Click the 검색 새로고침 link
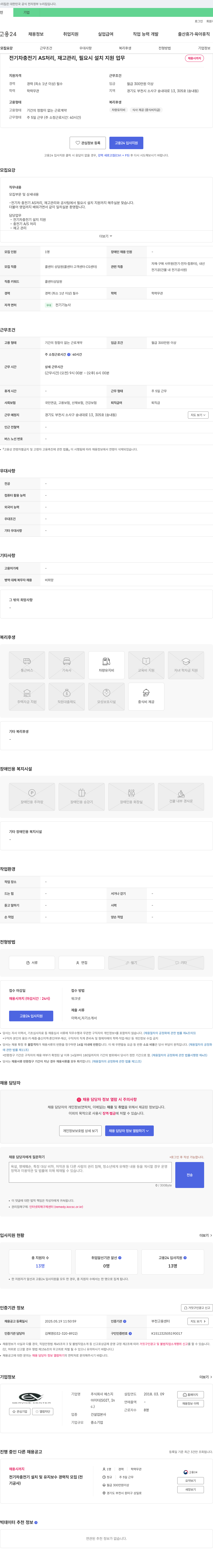The height and width of the screenshot is (1568, 213). pyautogui.click(x=114, y=155)
